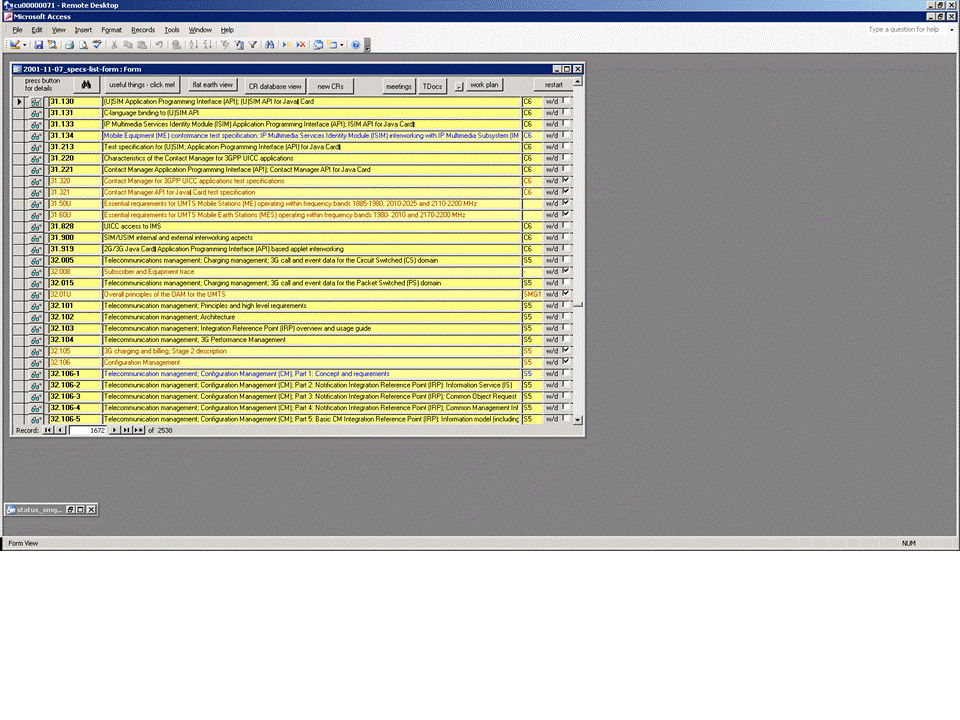The height and width of the screenshot is (720, 960).
Task: Expand the New Object dropdown arrow in toolbar
Action: click(x=342, y=45)
